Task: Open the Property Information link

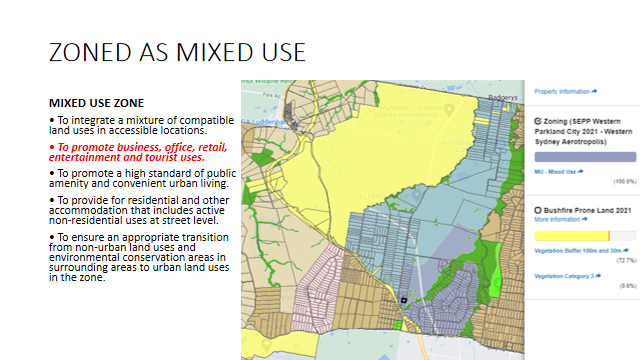Action: click(562, 91)
